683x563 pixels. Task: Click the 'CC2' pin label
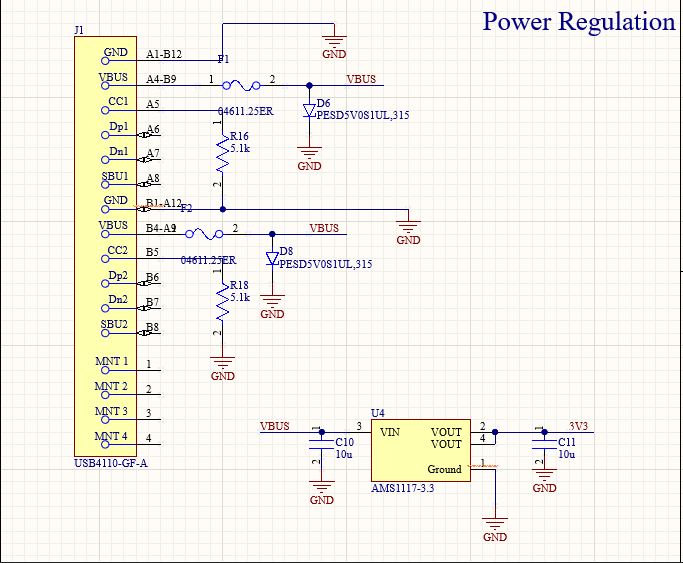click(x=118, y=250)
